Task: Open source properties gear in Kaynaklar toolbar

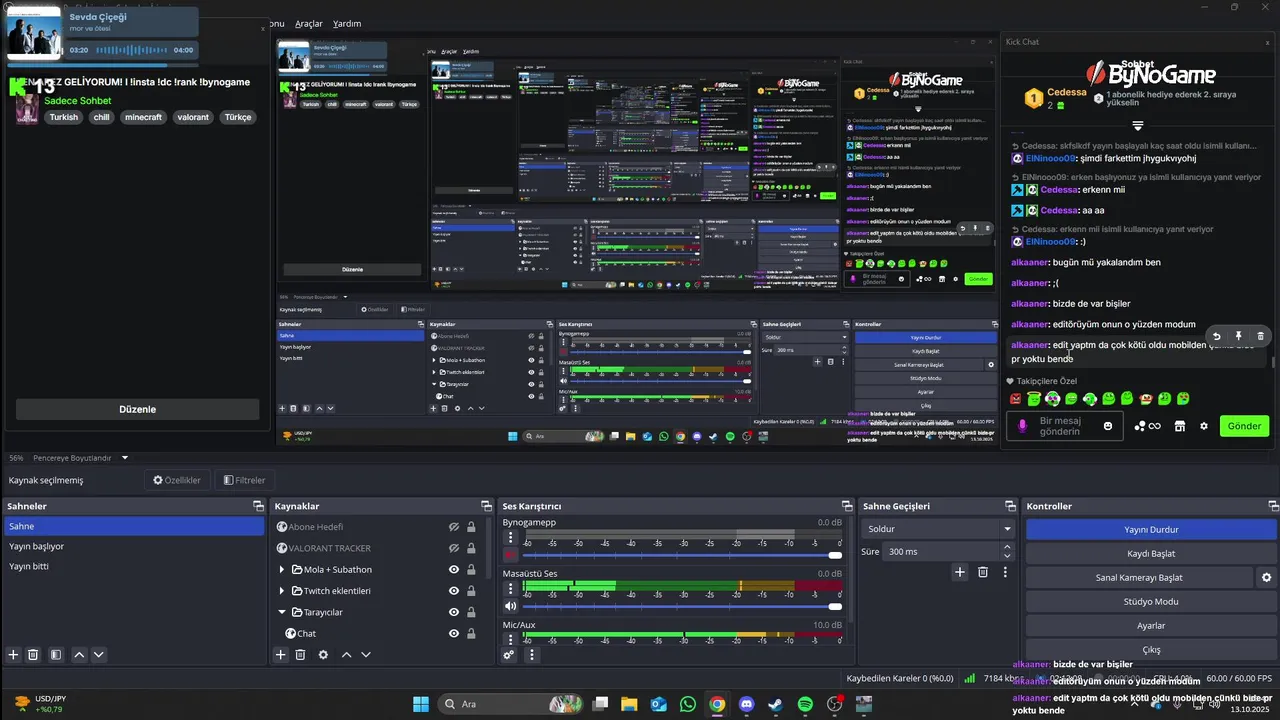Action: point(323,655)
